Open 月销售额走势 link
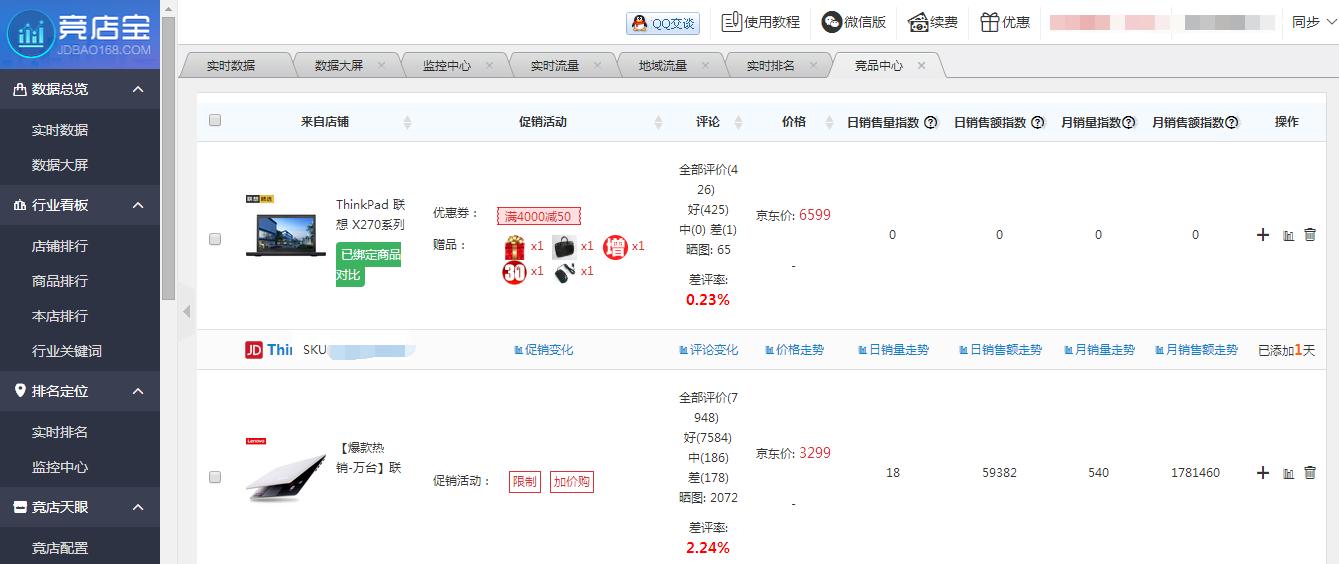1339x564 pixels. 1196,350
